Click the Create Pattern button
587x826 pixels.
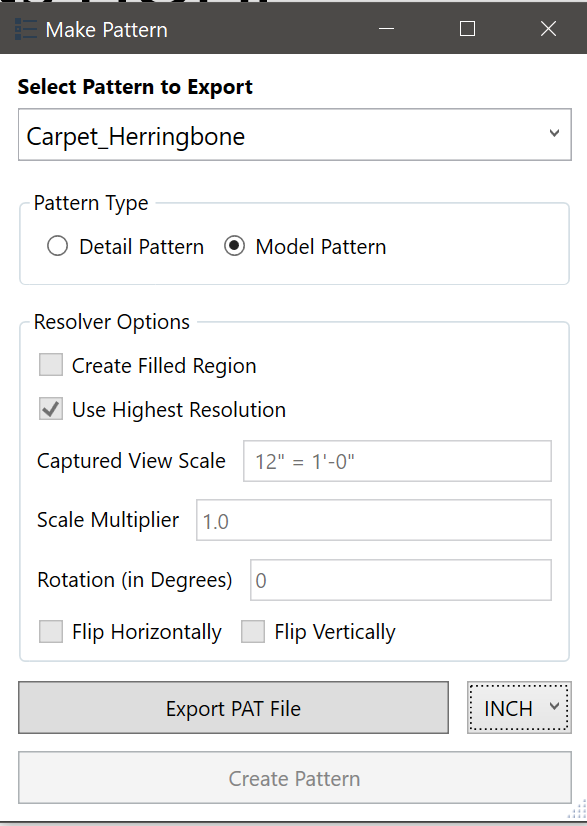point(294,777)
